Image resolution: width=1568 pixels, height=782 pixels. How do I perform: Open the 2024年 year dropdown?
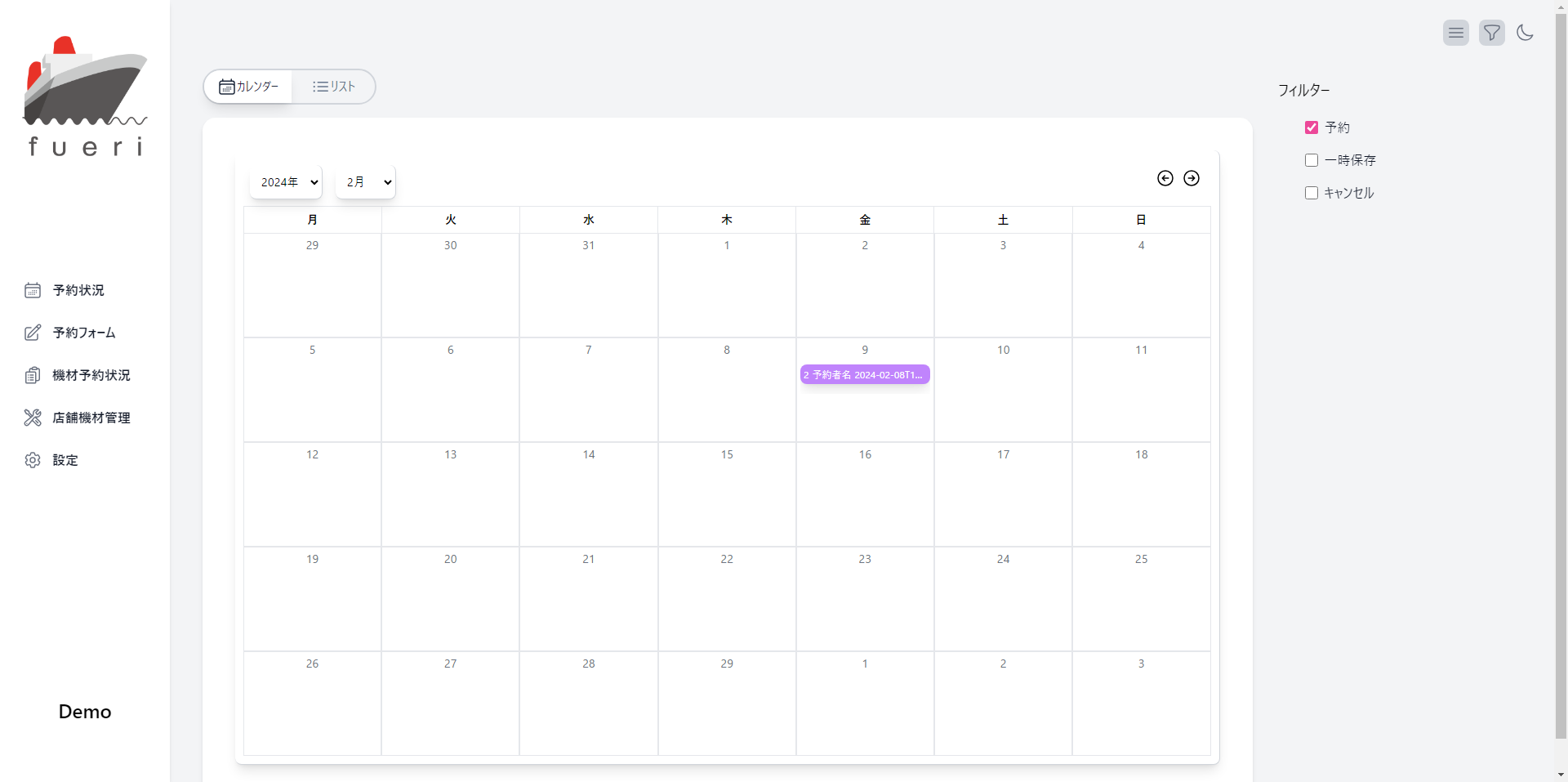tap(286, 182)
